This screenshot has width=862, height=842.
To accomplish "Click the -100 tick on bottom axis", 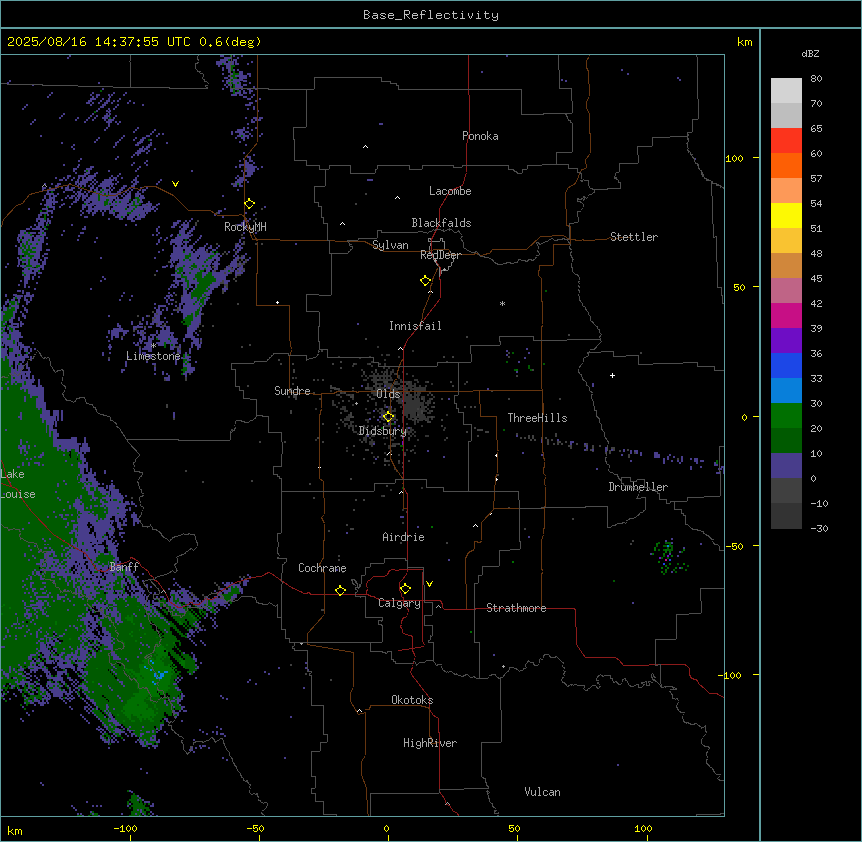I will click(x=126, y=828).
